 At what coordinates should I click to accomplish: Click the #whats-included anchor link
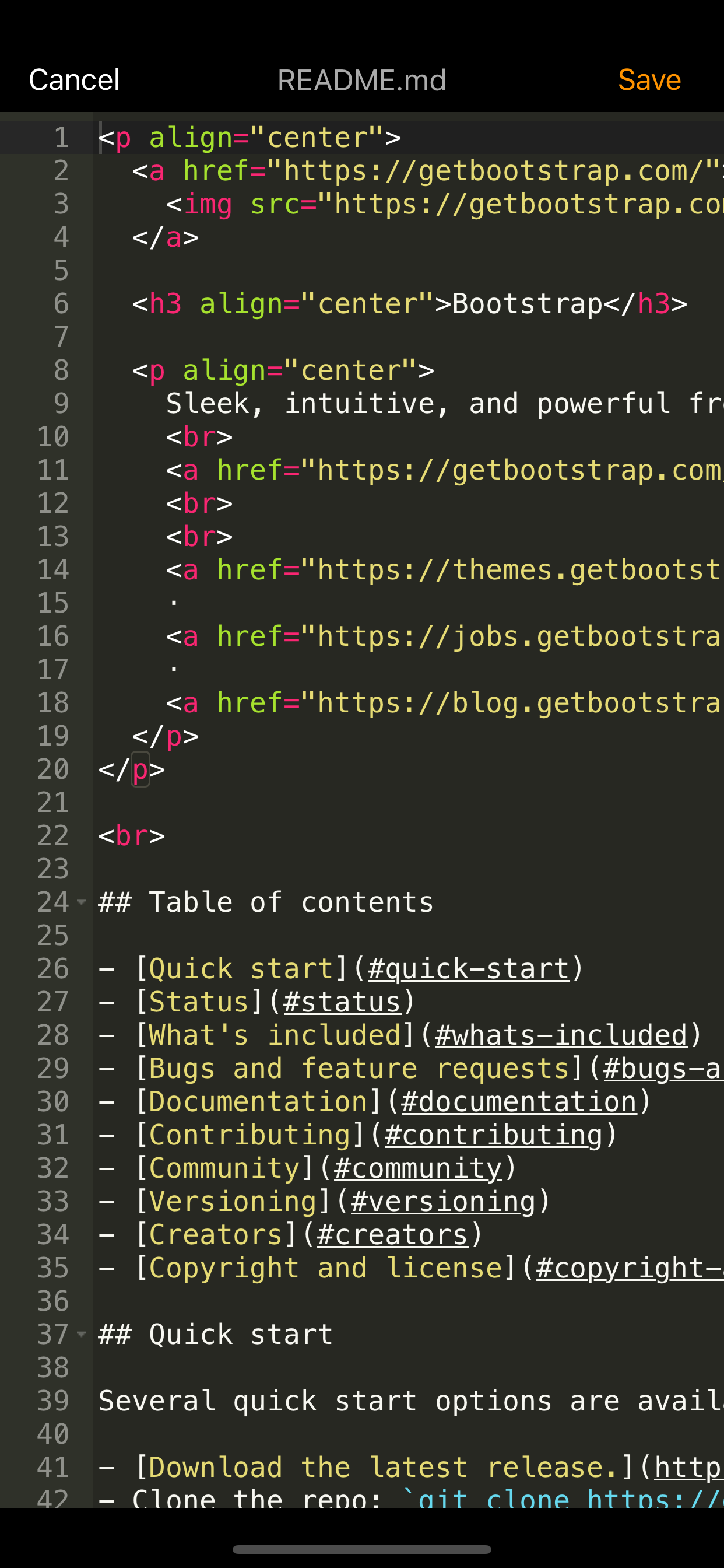(561, 1035)
